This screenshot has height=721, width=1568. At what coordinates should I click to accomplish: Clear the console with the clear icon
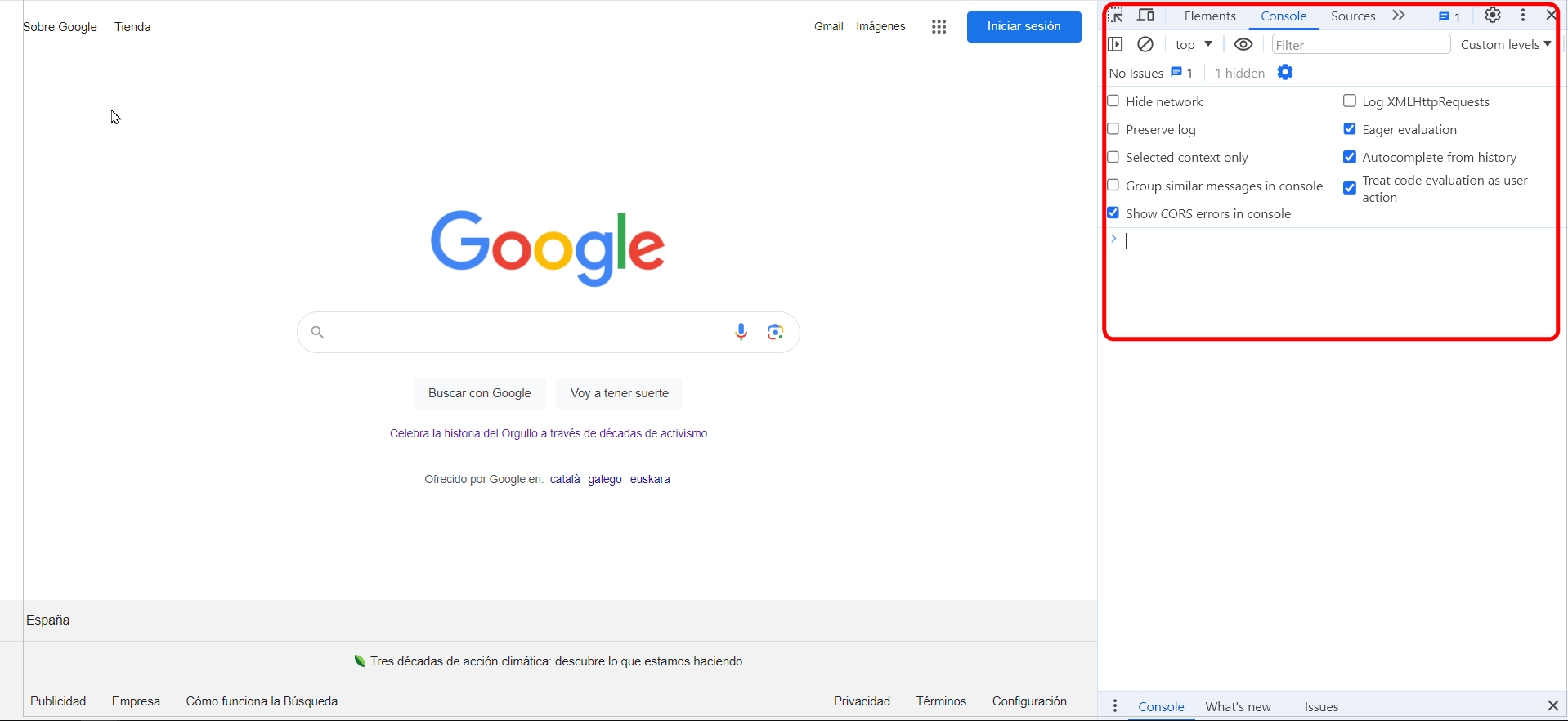(1145, 44)
